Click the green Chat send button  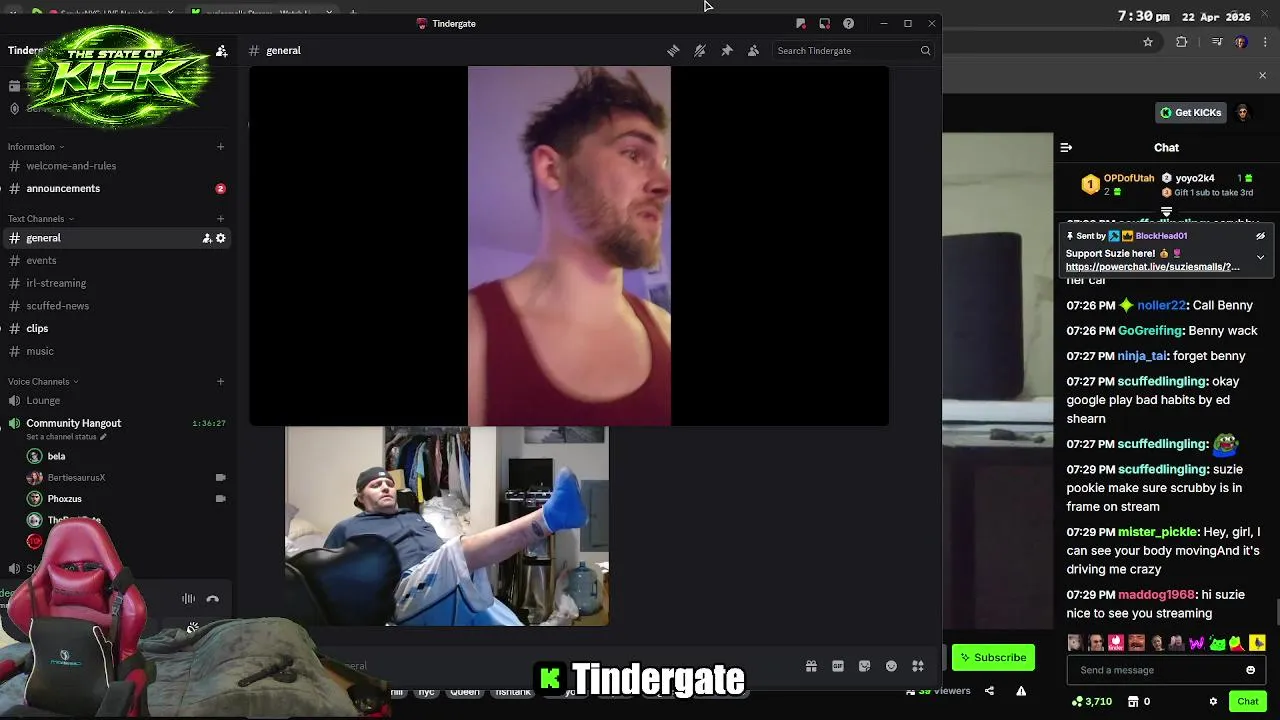(1248, 702)
